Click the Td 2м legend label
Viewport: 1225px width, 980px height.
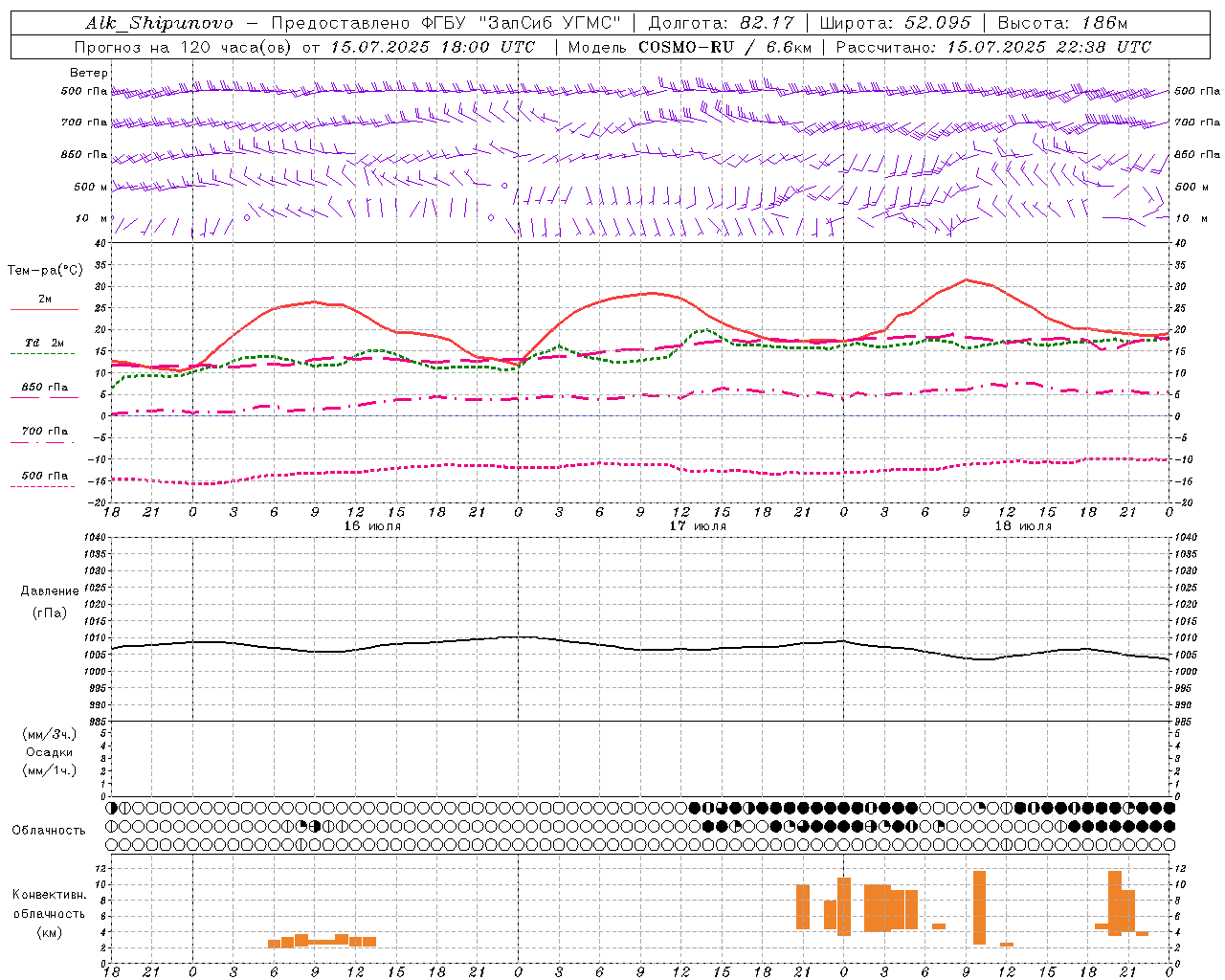(45, 343)
